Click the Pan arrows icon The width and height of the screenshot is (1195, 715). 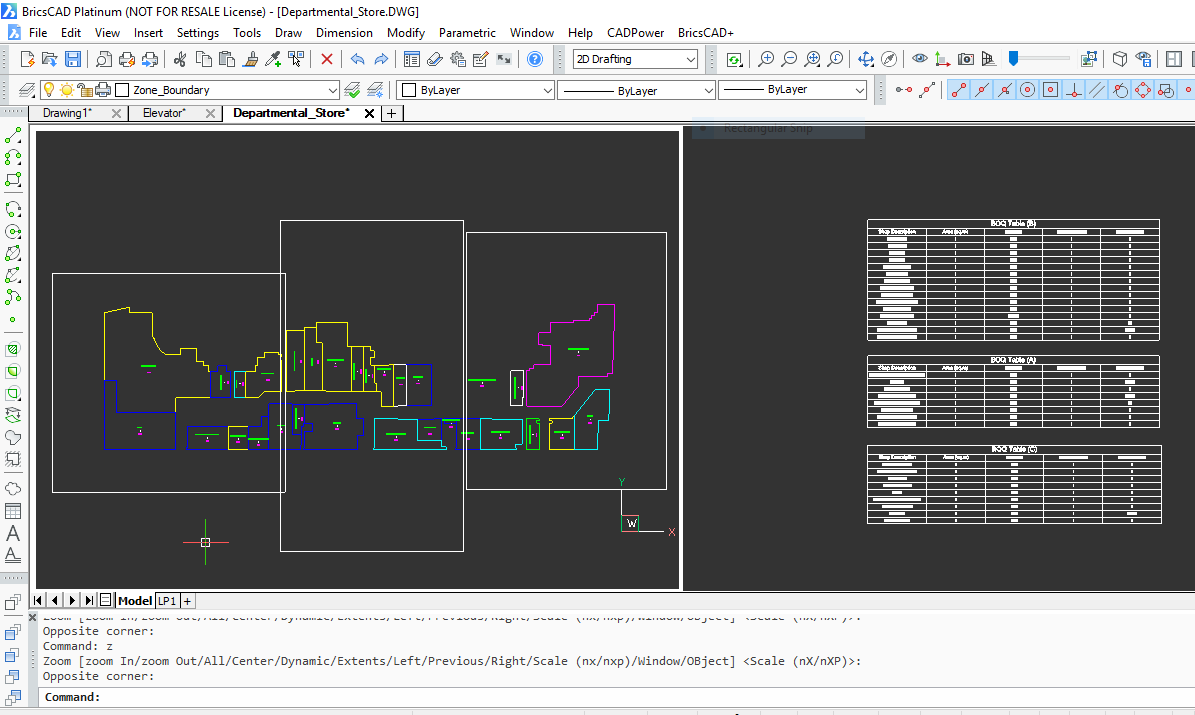[x=866, y=60]
